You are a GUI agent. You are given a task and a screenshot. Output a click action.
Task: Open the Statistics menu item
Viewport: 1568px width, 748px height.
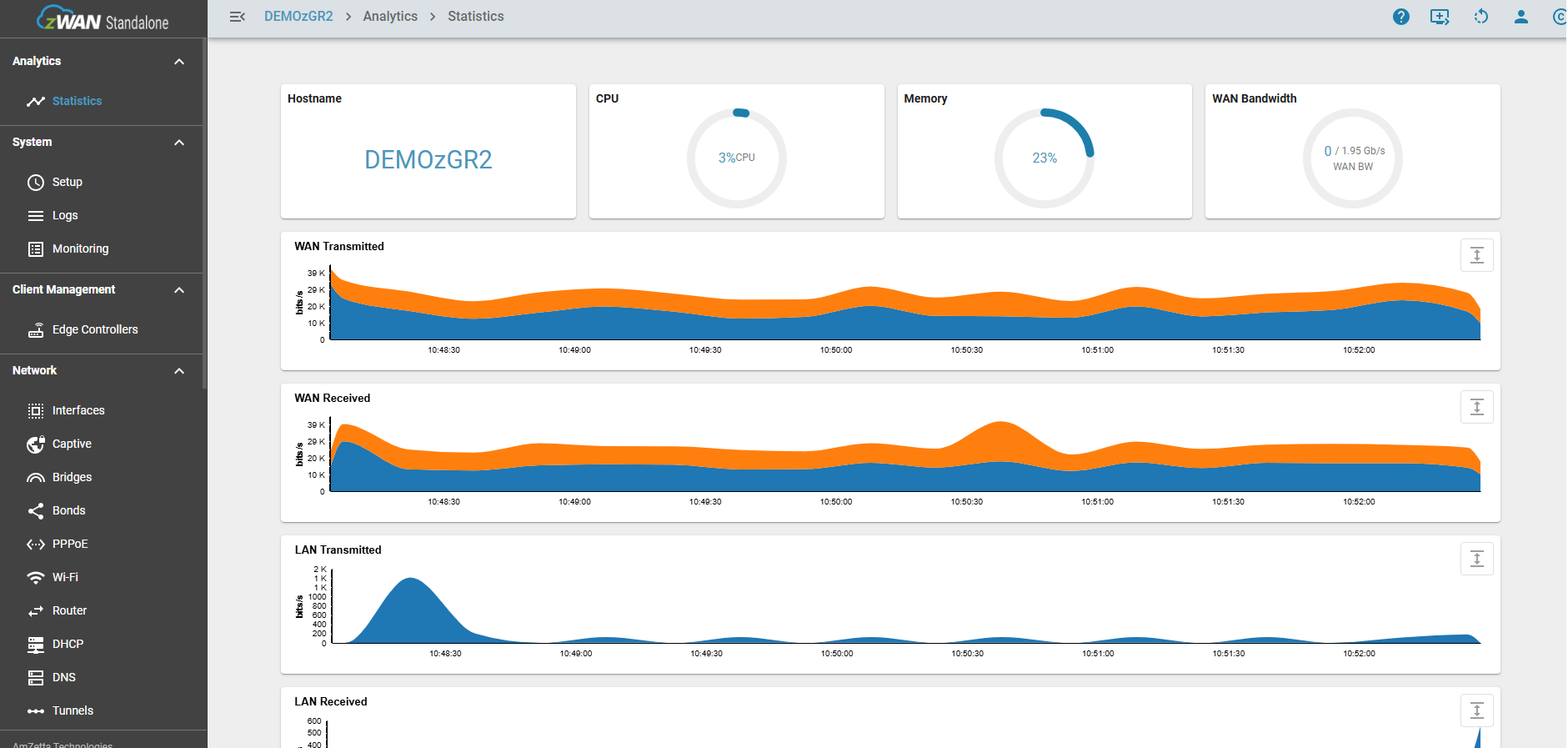tap(77, 101)
